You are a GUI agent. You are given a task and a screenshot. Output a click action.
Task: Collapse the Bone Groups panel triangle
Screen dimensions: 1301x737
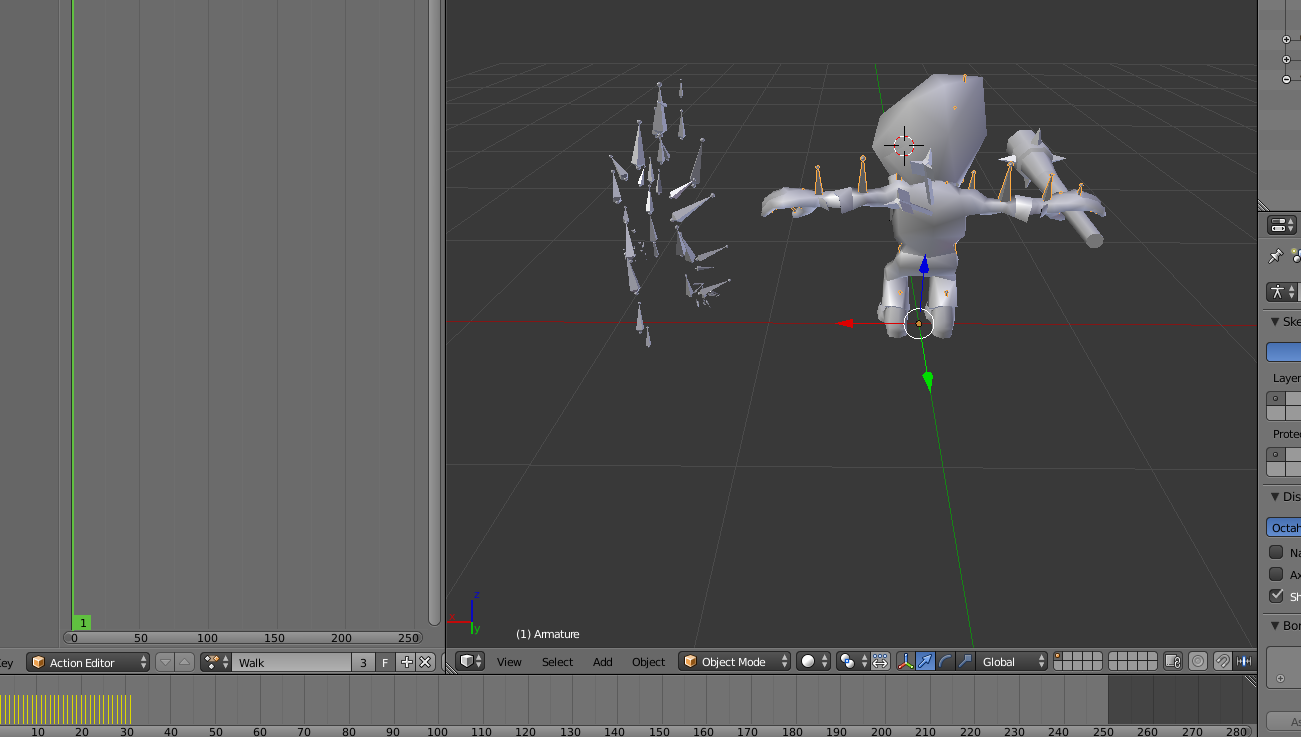pos(1275,625)
